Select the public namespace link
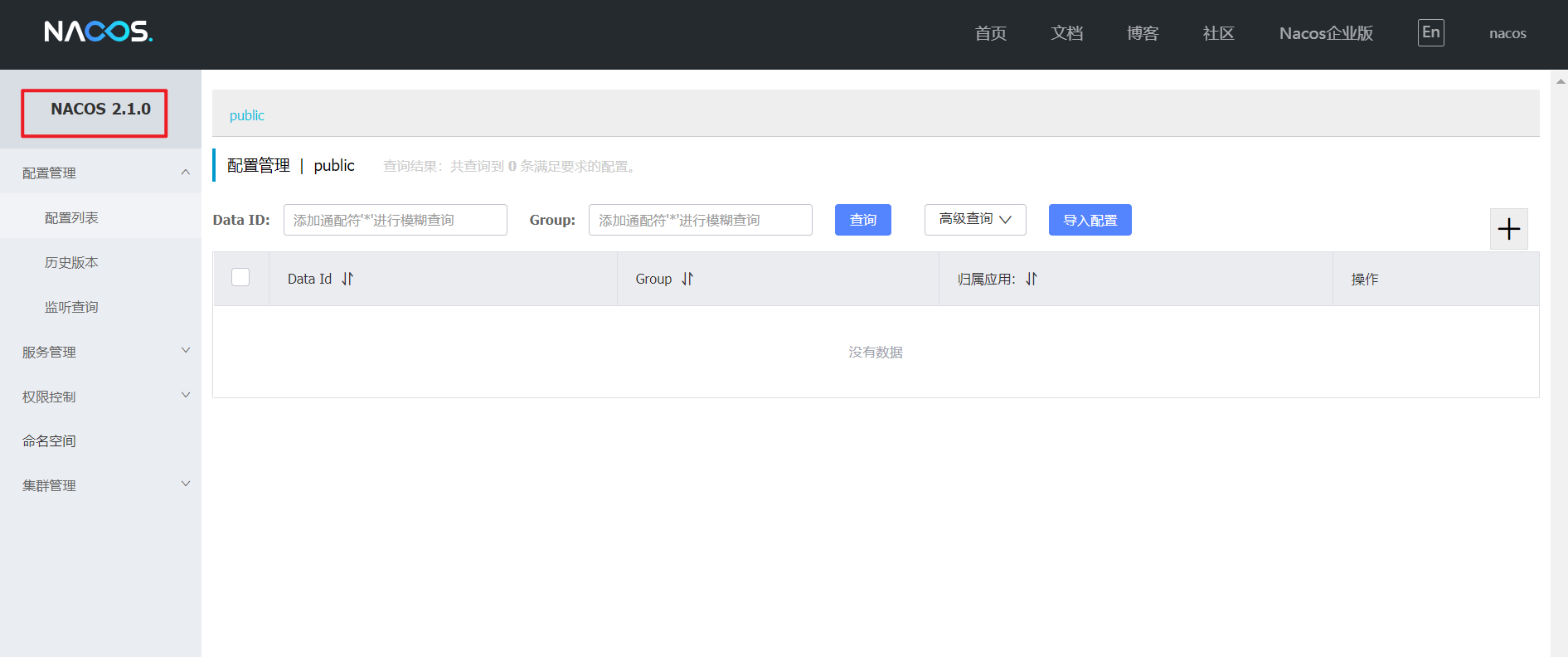 coord(247,115)
